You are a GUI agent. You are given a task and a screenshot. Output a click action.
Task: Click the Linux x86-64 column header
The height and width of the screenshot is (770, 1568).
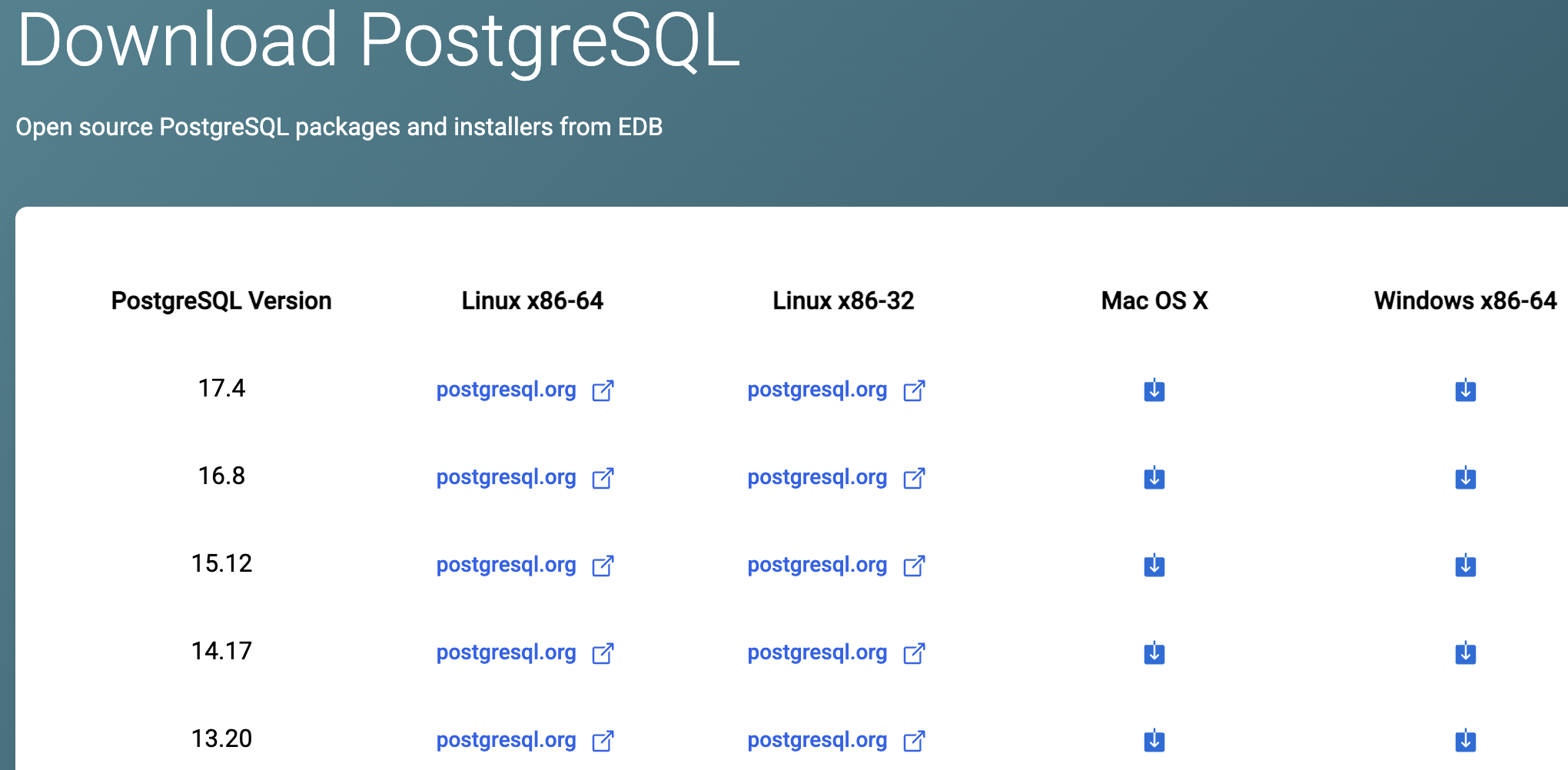point(533,300)
